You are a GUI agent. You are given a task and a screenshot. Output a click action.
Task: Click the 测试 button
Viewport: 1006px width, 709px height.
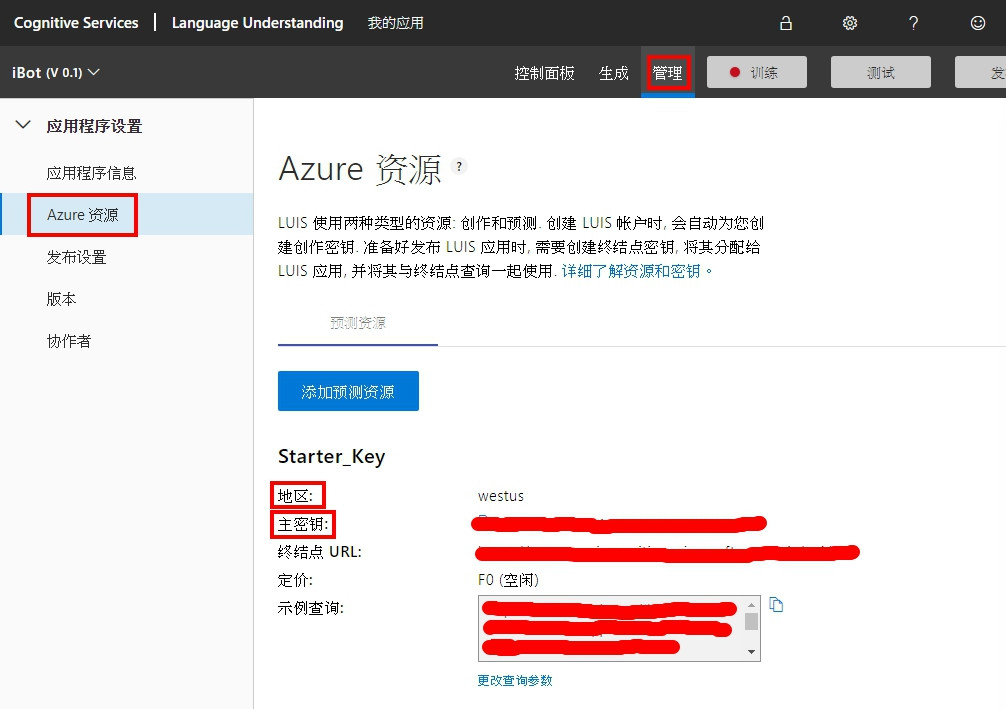point(880,72)
